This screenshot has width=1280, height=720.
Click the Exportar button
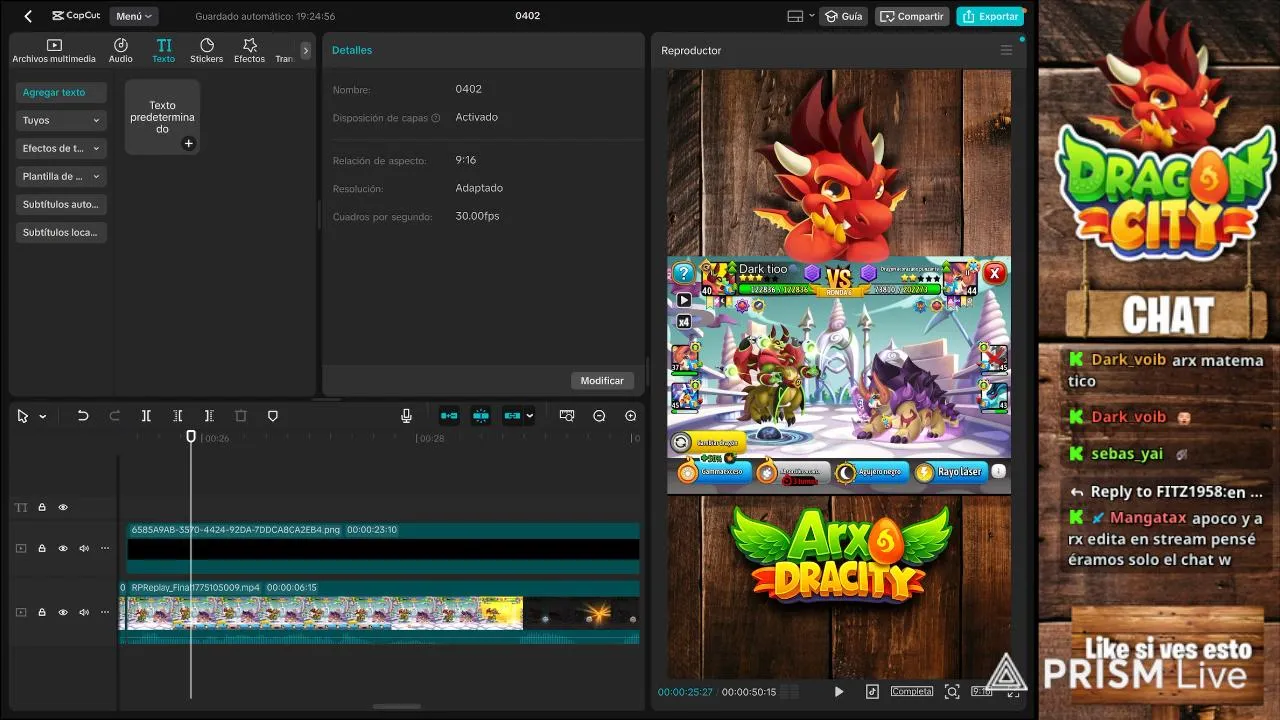pyautogui.click(x=990, y=16)
